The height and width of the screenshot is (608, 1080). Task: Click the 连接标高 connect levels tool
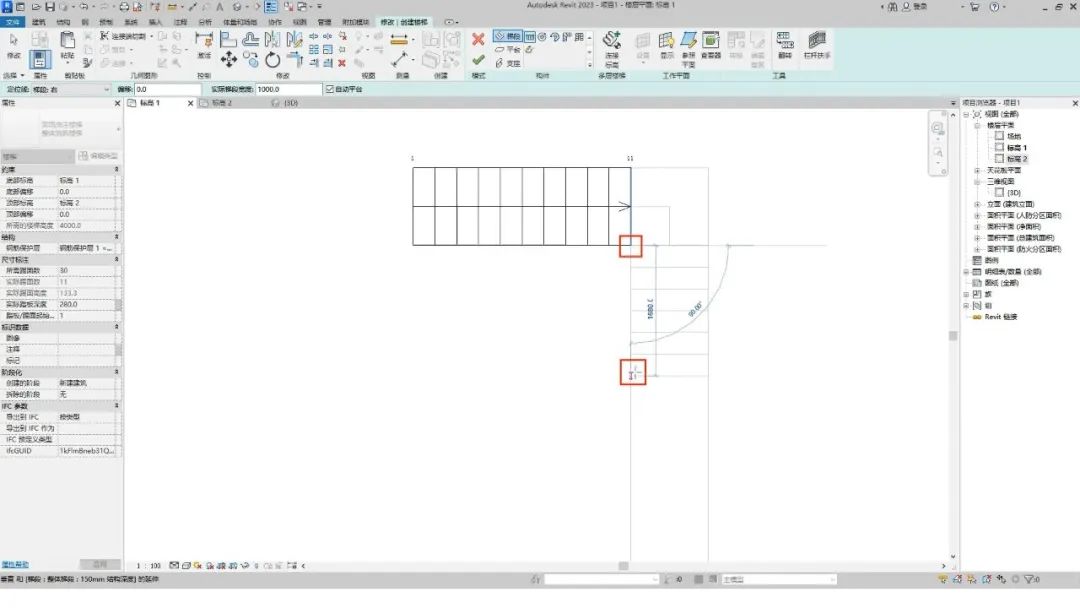click(x=612, y=45)
